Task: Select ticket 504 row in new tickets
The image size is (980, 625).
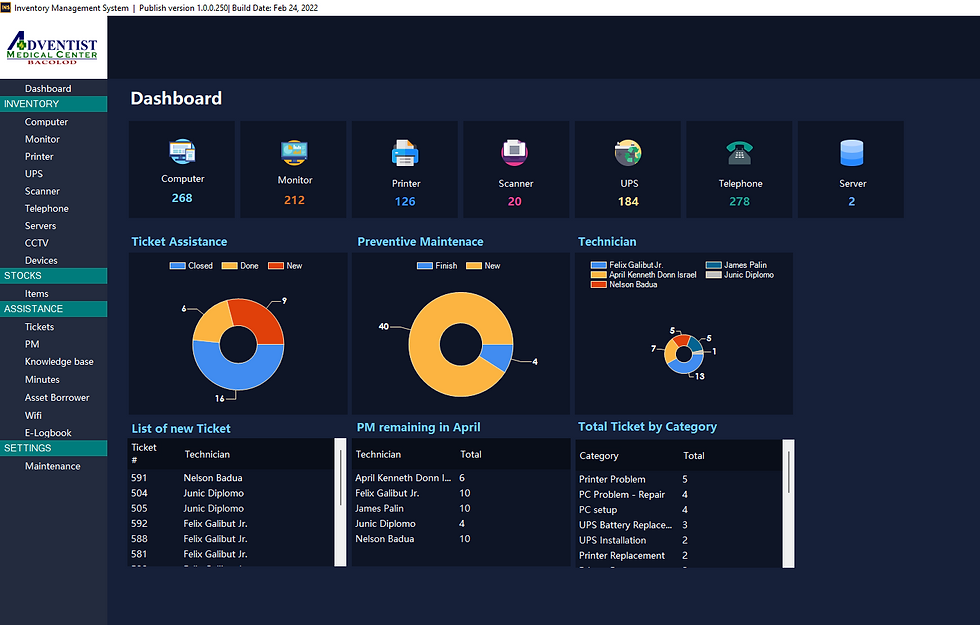Action: (x=231, y=493)
